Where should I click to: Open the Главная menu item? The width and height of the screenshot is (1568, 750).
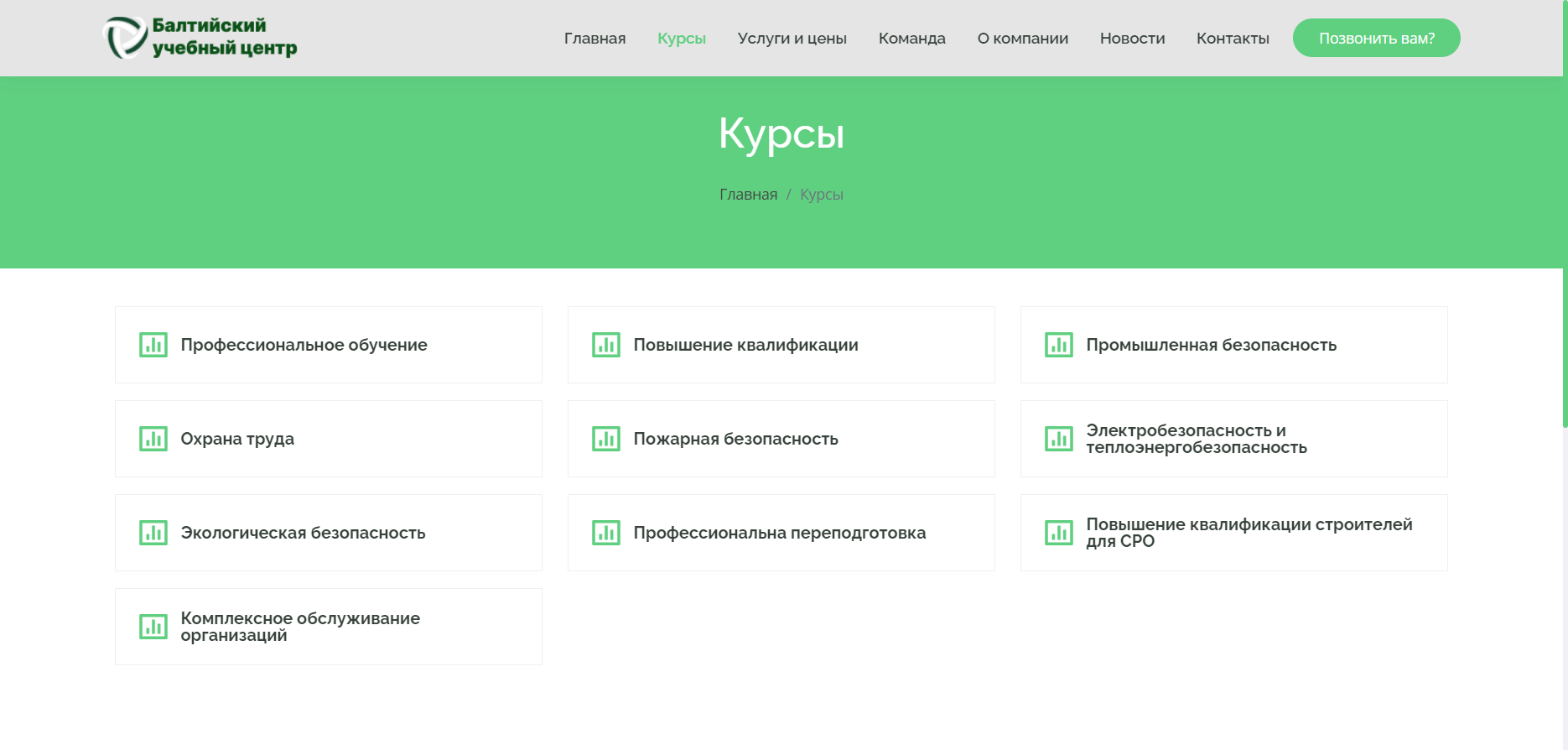click(x=594, y=39)
